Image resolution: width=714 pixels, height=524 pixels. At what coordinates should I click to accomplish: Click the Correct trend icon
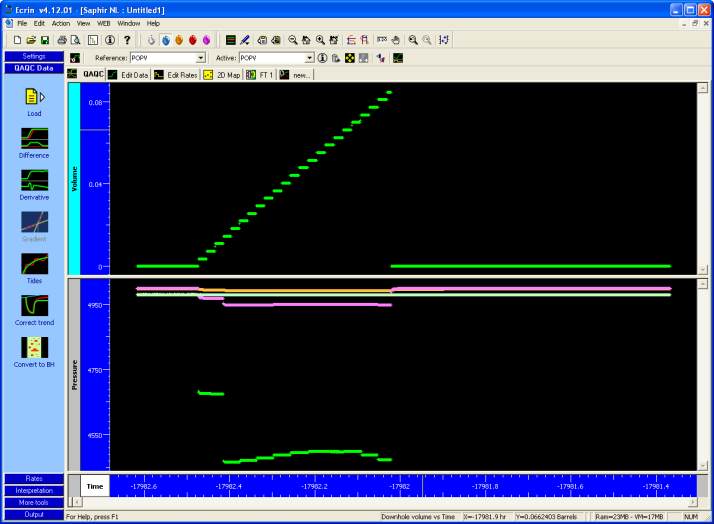[33, 306]
